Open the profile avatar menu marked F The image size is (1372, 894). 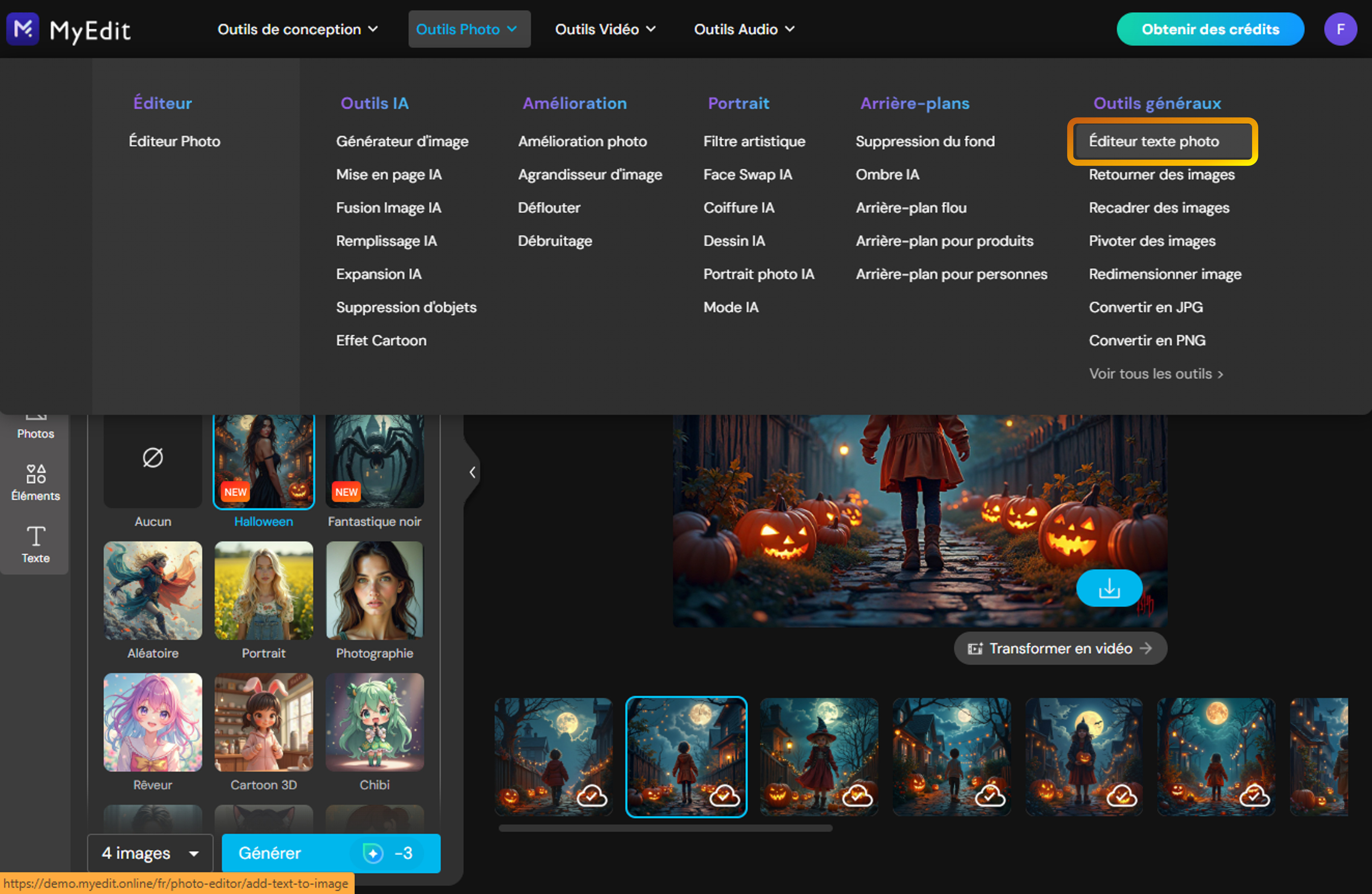coord(1340,29)
